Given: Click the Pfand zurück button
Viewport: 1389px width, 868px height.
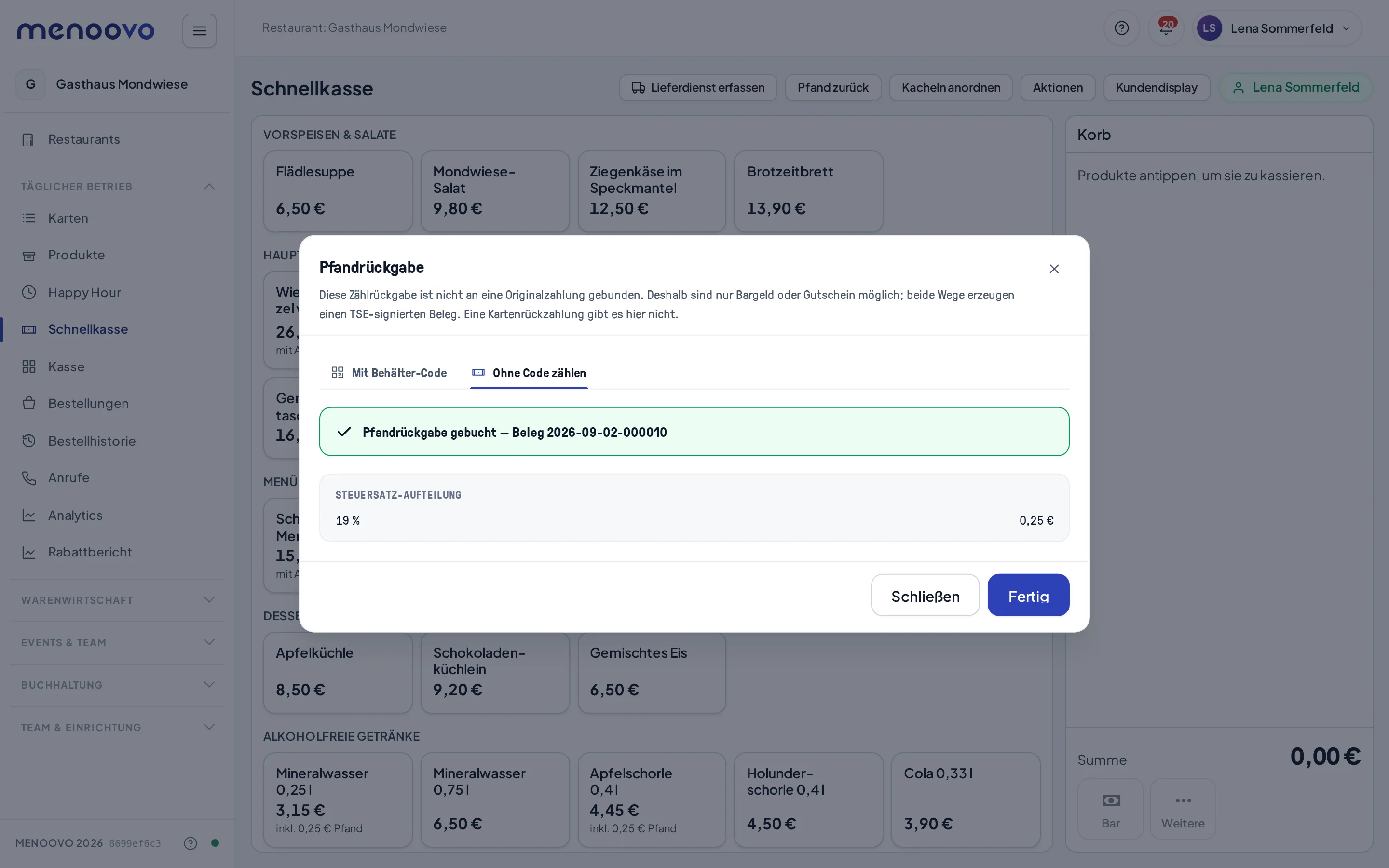Looking at the screenshot, I should [833, 88].
